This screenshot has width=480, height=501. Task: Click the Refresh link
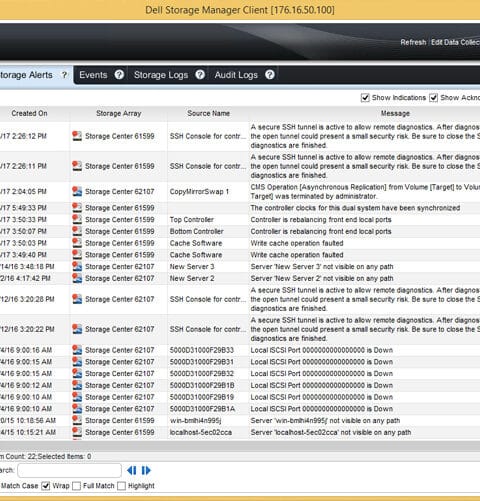413,42
